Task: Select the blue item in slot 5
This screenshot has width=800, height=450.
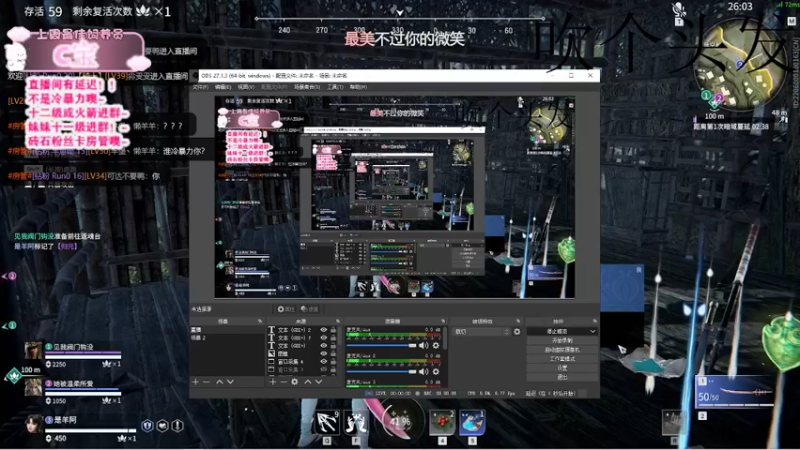Action: 472,421
